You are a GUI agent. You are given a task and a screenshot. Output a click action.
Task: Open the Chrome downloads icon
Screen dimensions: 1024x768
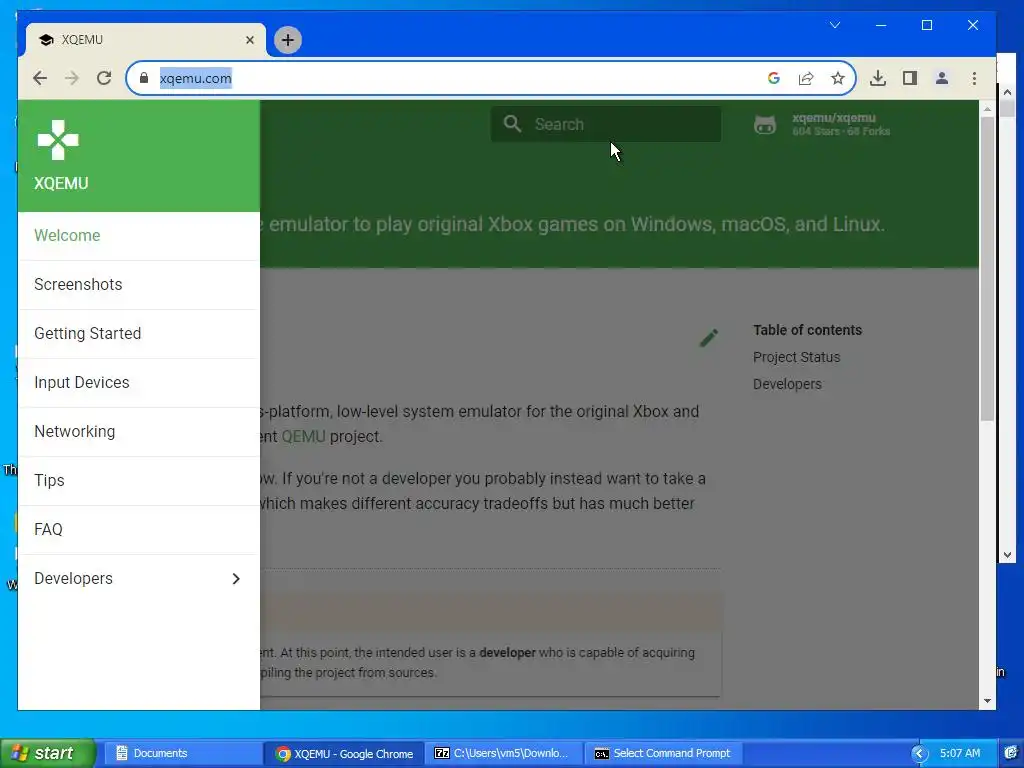pyautogui.click(x=878, y=78)
